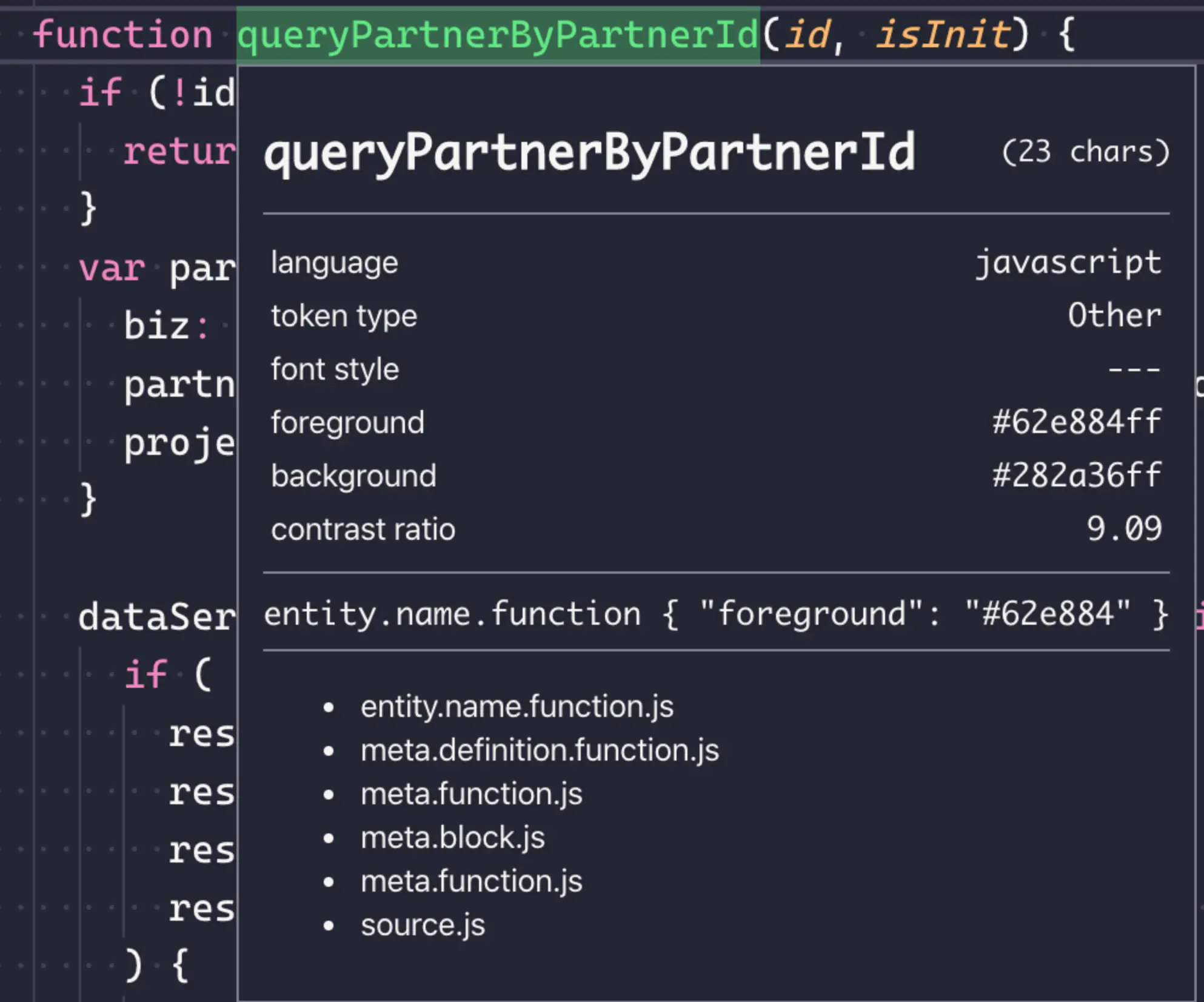Click the 'isInit' parameter in function signature
The image size is (1204, 1002).
(943, 35)
